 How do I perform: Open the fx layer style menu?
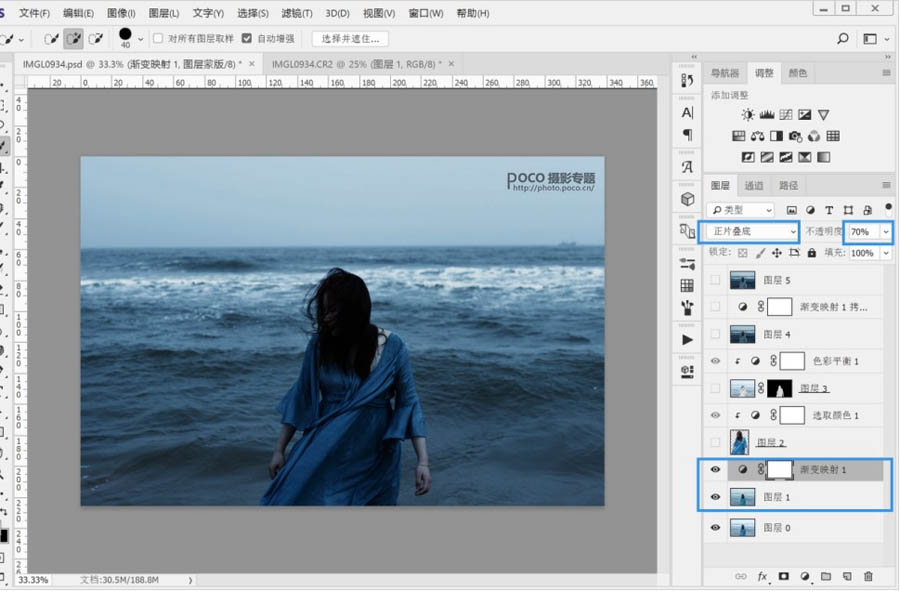pyautogui.click(x=762, y=576)
